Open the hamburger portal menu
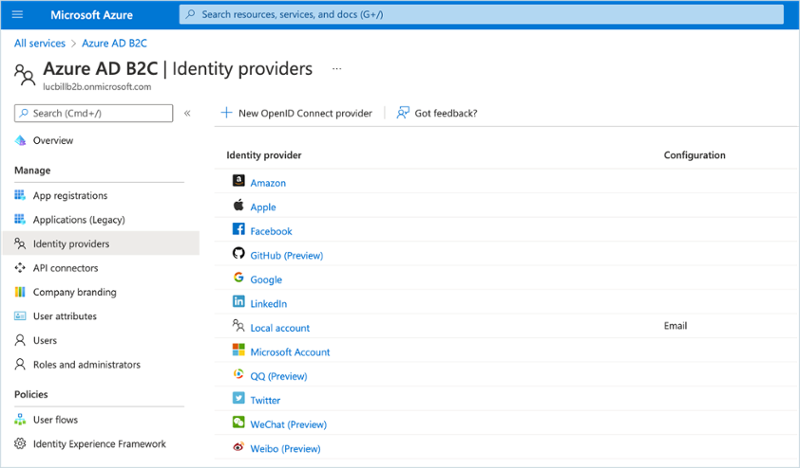Screen dimensions: 800x468 pyautogui.click(x=17, y=14)
